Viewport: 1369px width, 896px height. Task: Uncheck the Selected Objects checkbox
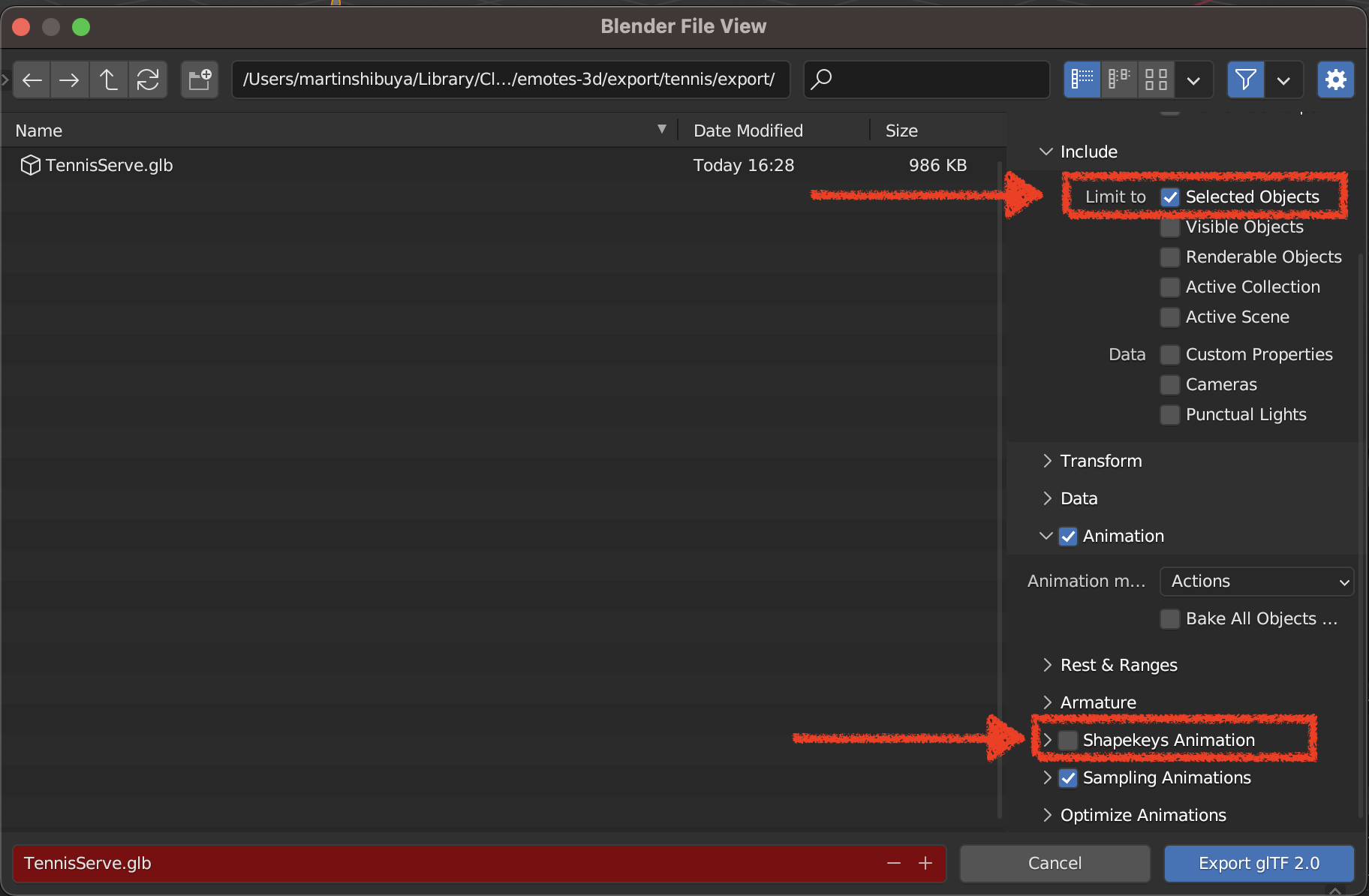pyautogui.click(x=1170, y=197)
